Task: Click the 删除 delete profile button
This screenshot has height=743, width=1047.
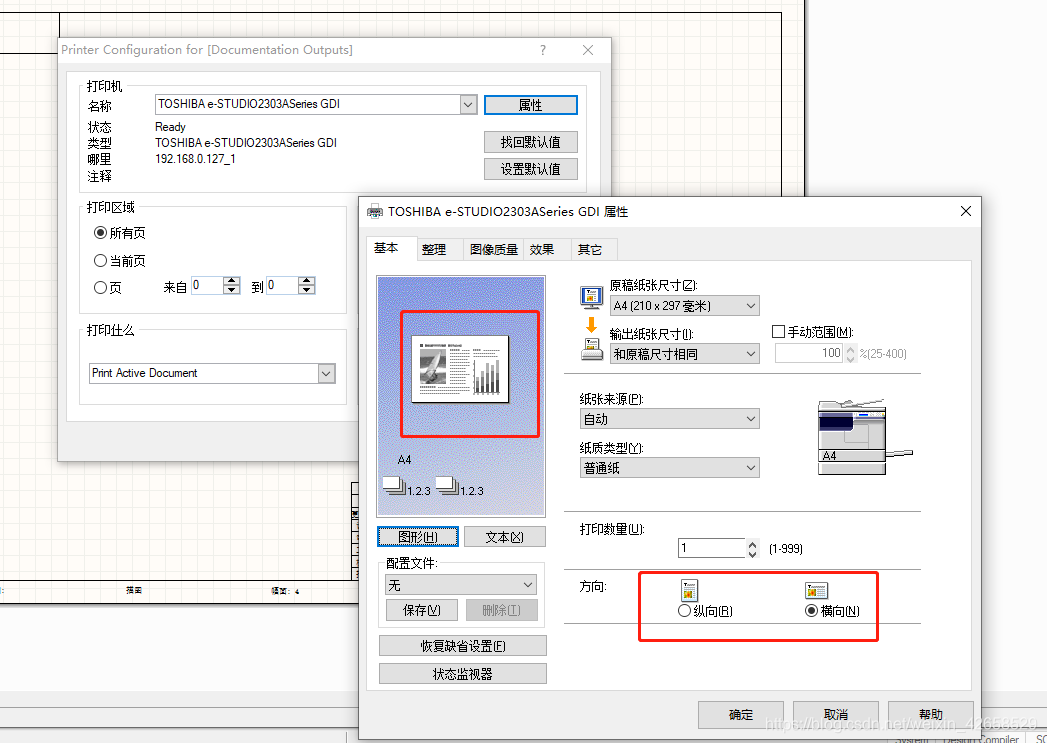Action: coord(501,610)
